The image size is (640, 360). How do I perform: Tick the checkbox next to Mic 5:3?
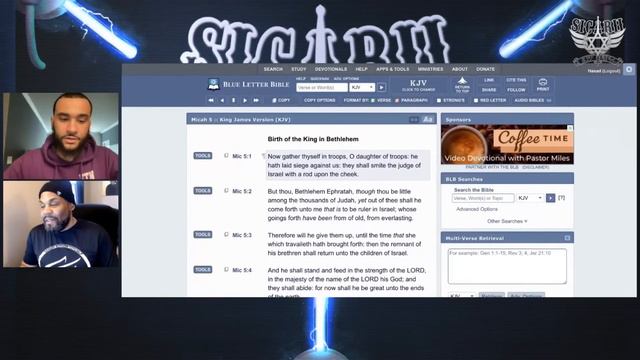tap(226, 234)
